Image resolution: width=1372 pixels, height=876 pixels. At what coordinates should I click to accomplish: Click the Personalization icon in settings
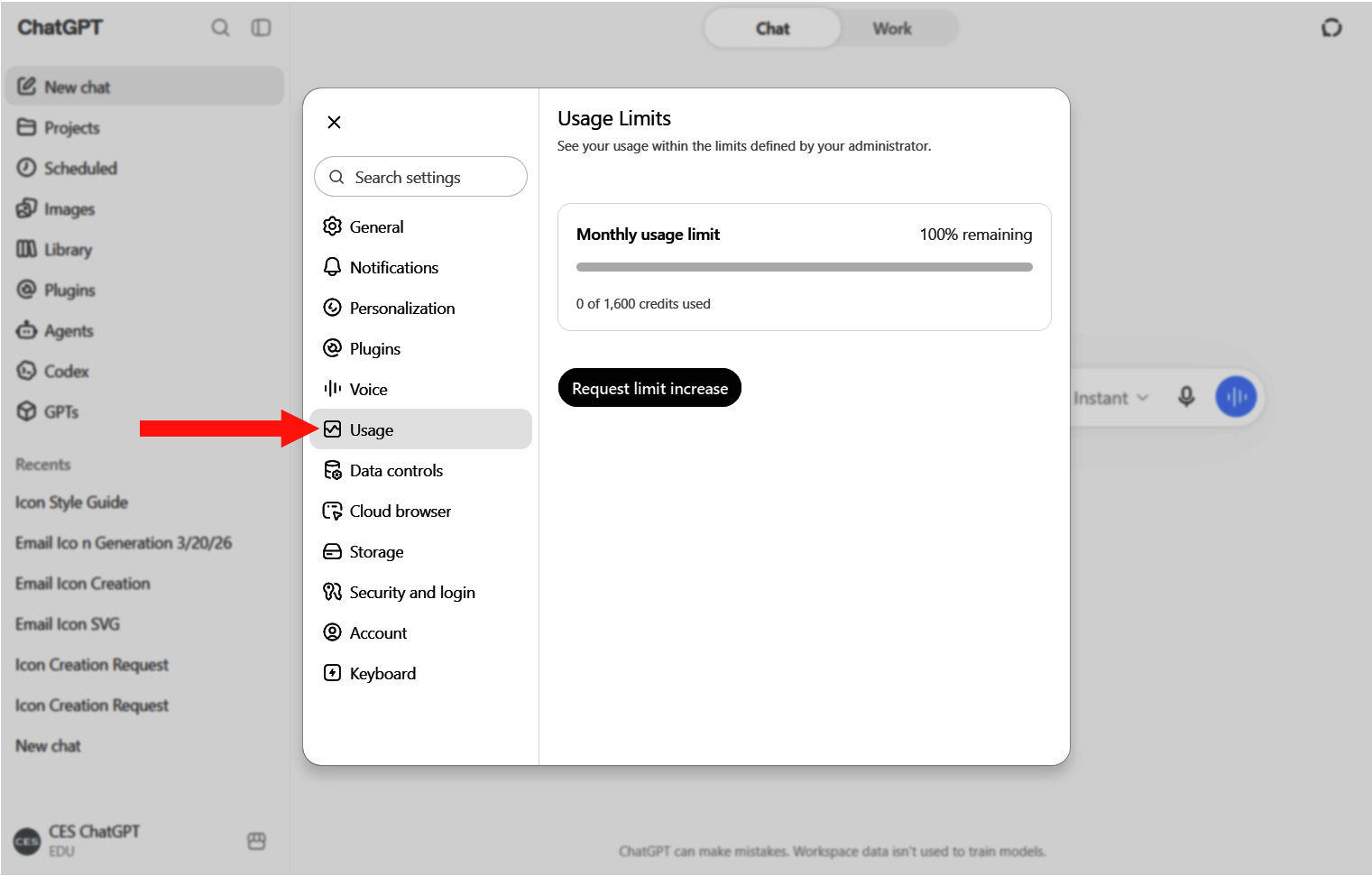332,308
